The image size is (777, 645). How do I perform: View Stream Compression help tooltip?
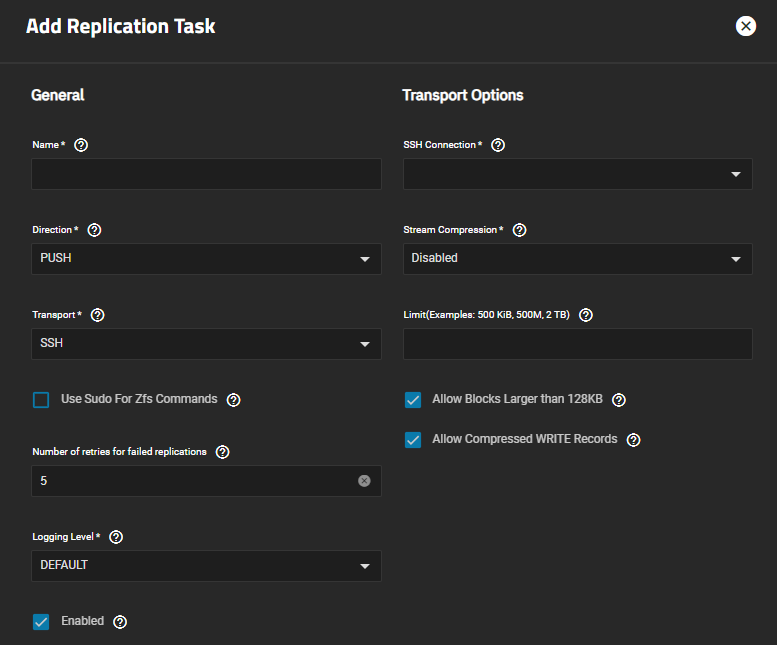[x=519, y=230]
